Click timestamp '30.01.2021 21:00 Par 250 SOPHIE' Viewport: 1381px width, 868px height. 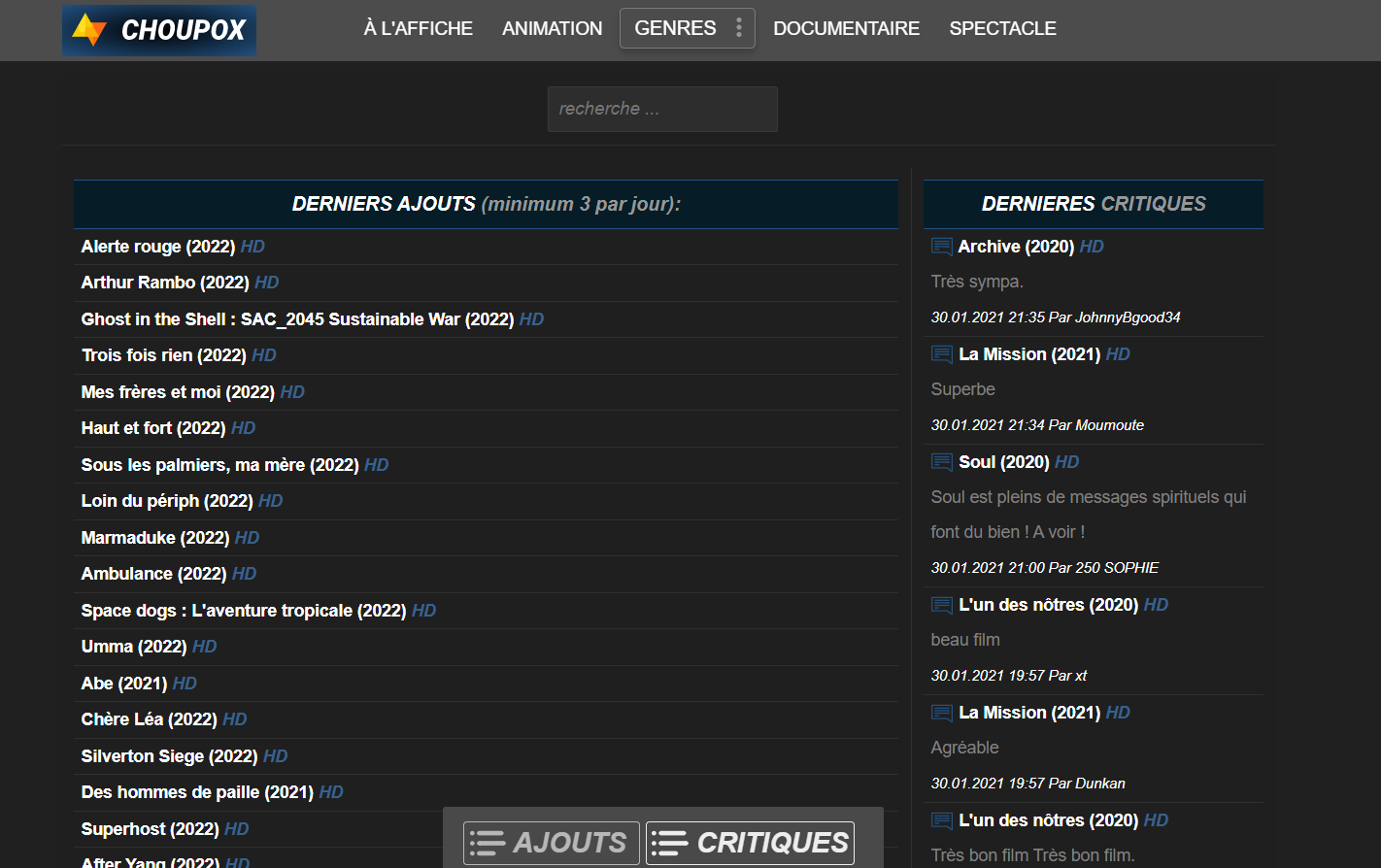click(1045, 568)
